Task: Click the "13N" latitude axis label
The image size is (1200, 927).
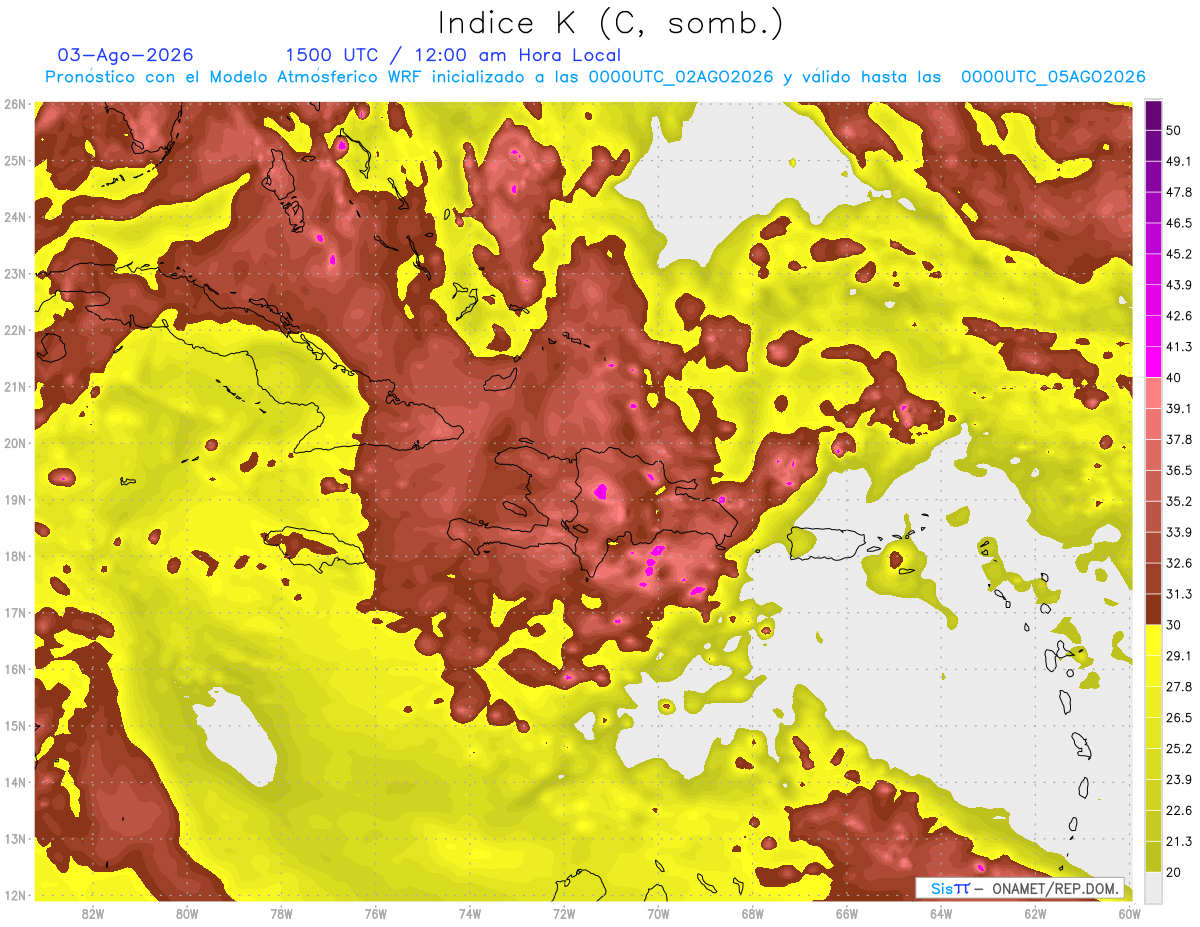Action: [x=15, y=839]
